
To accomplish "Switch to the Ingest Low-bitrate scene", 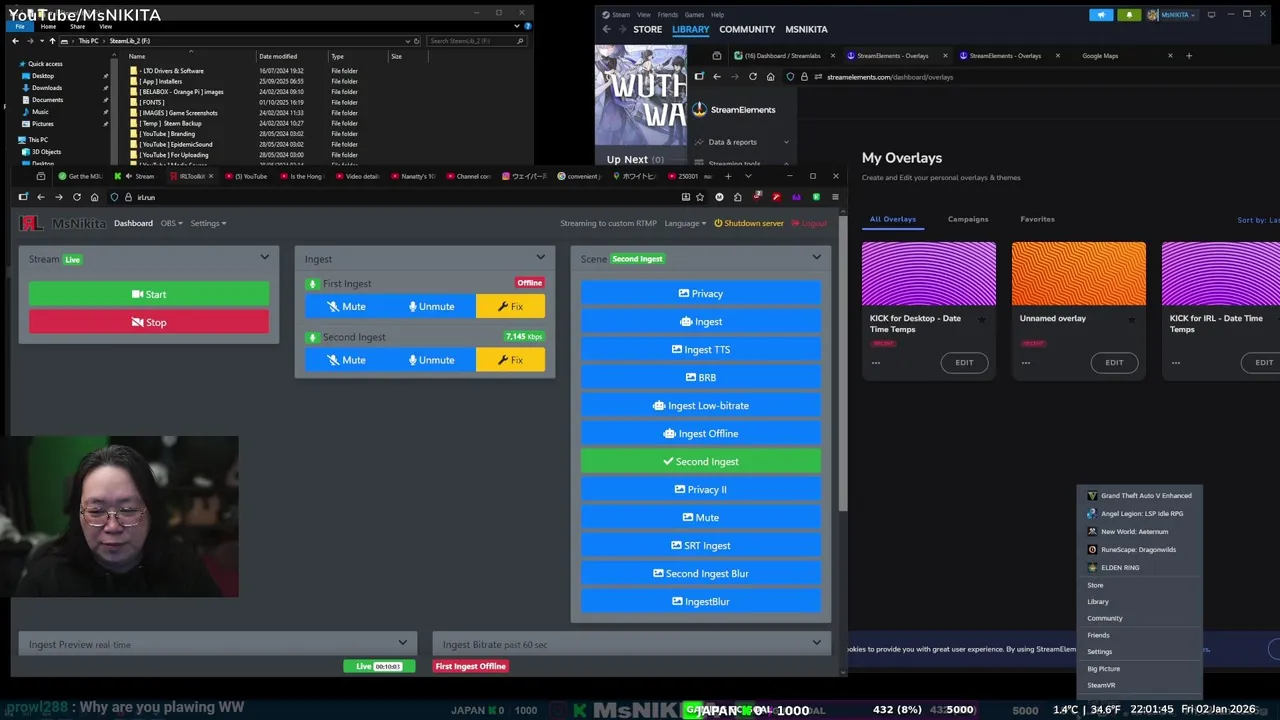I will point(700,405).
